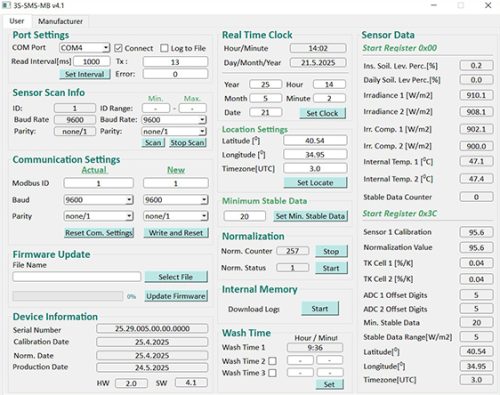Click the Read Interval input field
This screenshot has width=500, height=395.
coord(92,61)
